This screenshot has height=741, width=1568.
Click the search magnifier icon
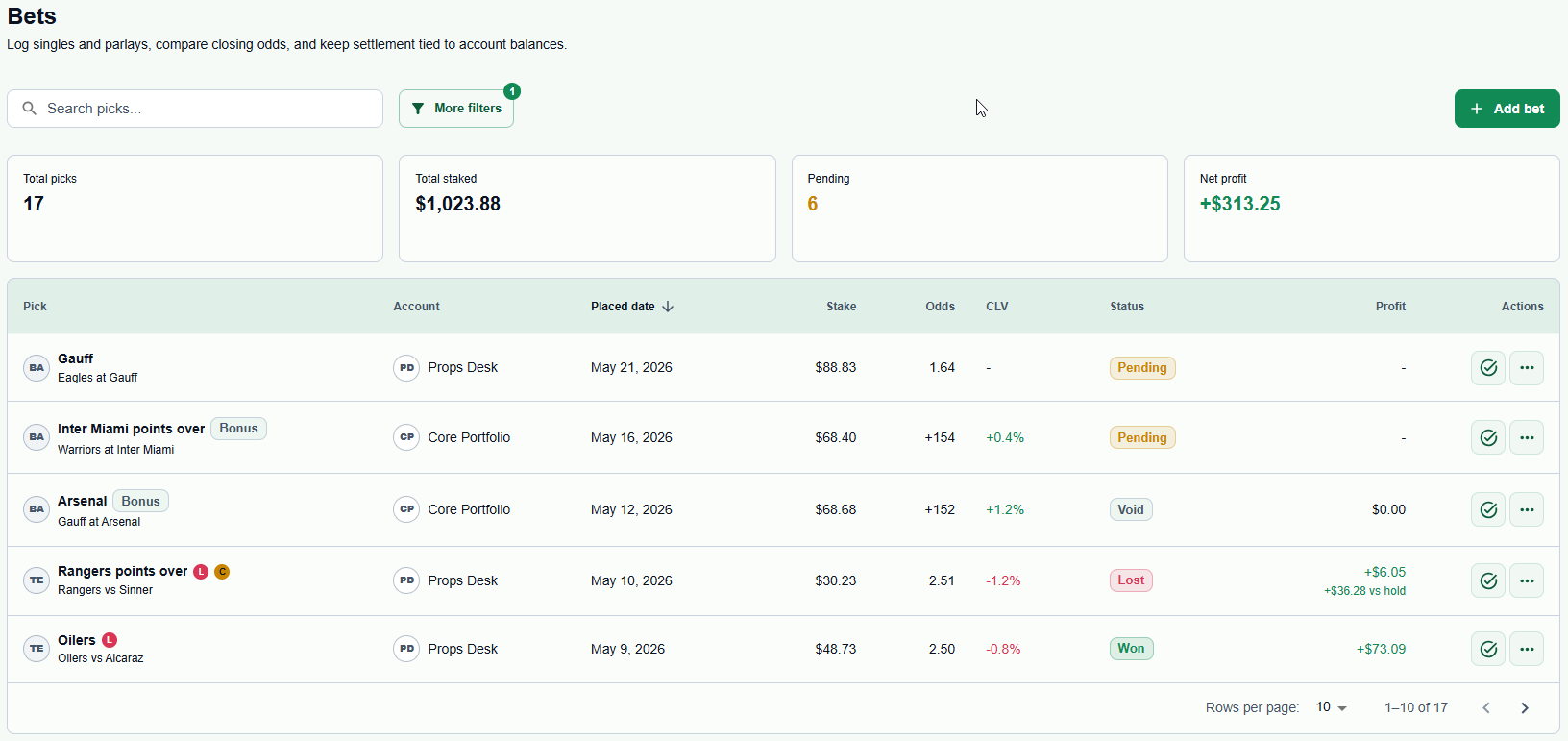pyautogui.click(x=30, y=109)
